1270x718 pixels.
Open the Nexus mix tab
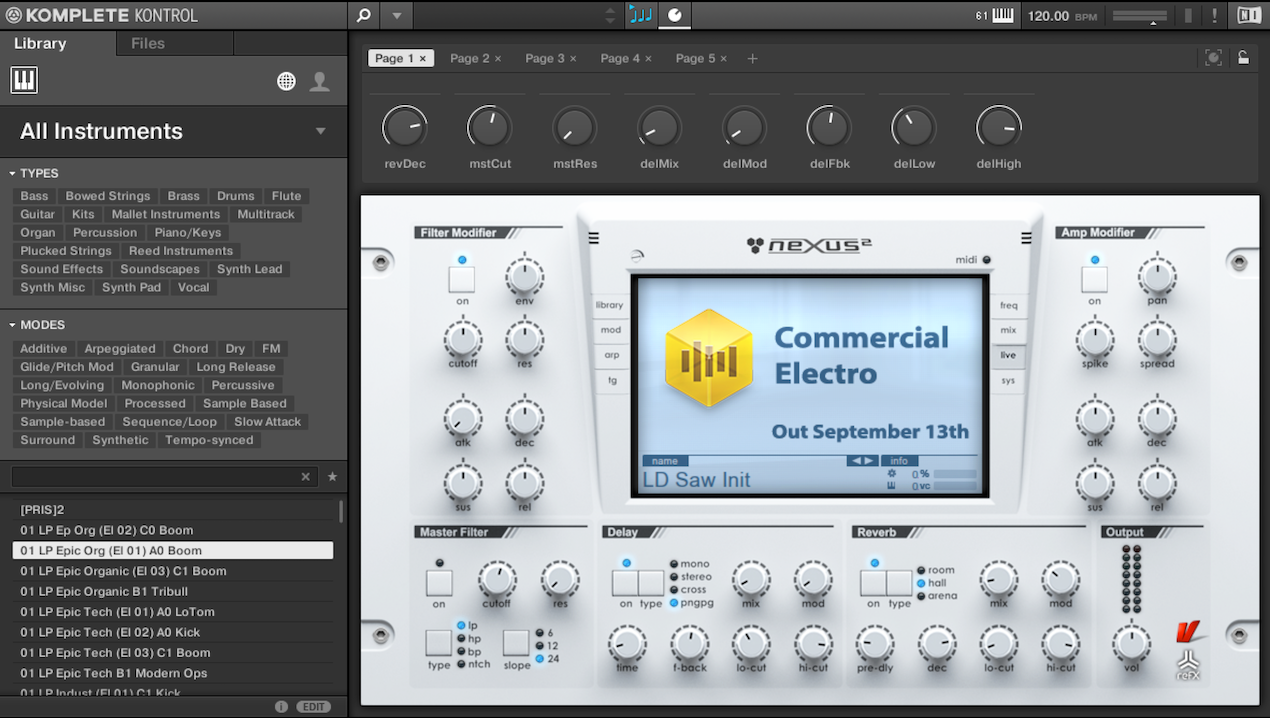[x=1008, y=330]
